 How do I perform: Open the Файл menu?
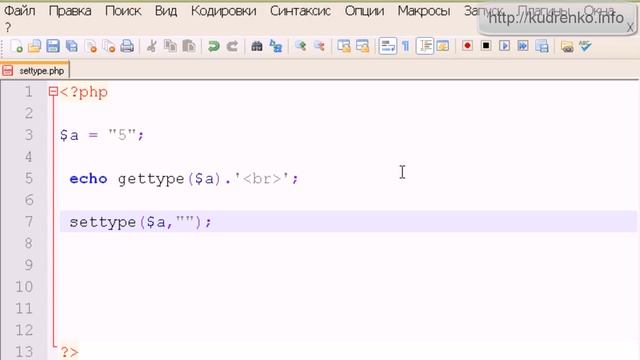tap(20, 11)
